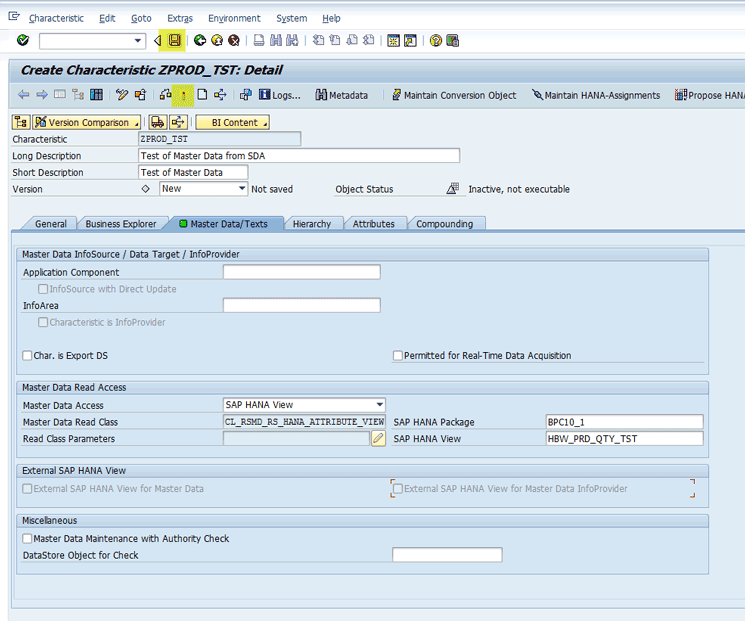Click the Print icon in the toolbar

259,41
